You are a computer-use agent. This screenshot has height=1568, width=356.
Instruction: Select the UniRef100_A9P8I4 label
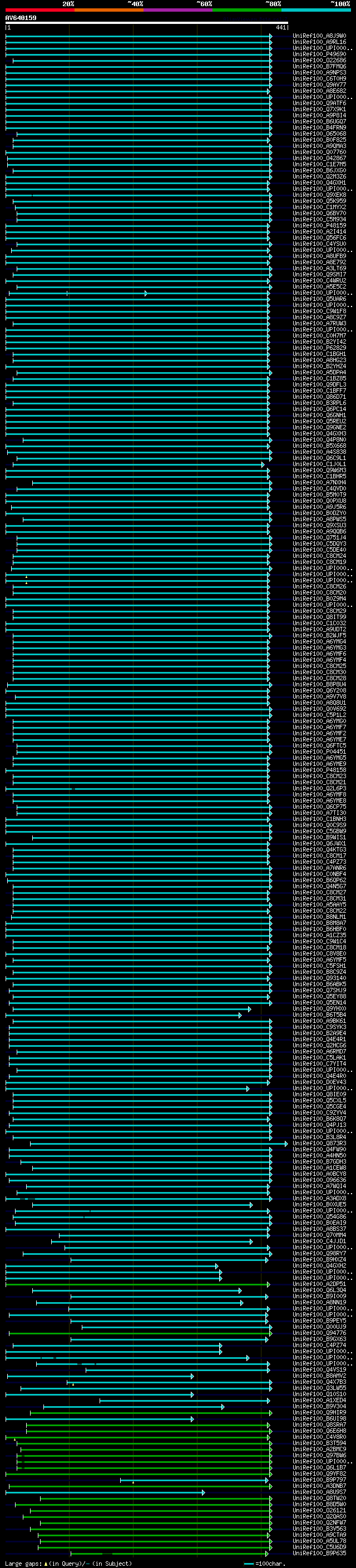319,115
